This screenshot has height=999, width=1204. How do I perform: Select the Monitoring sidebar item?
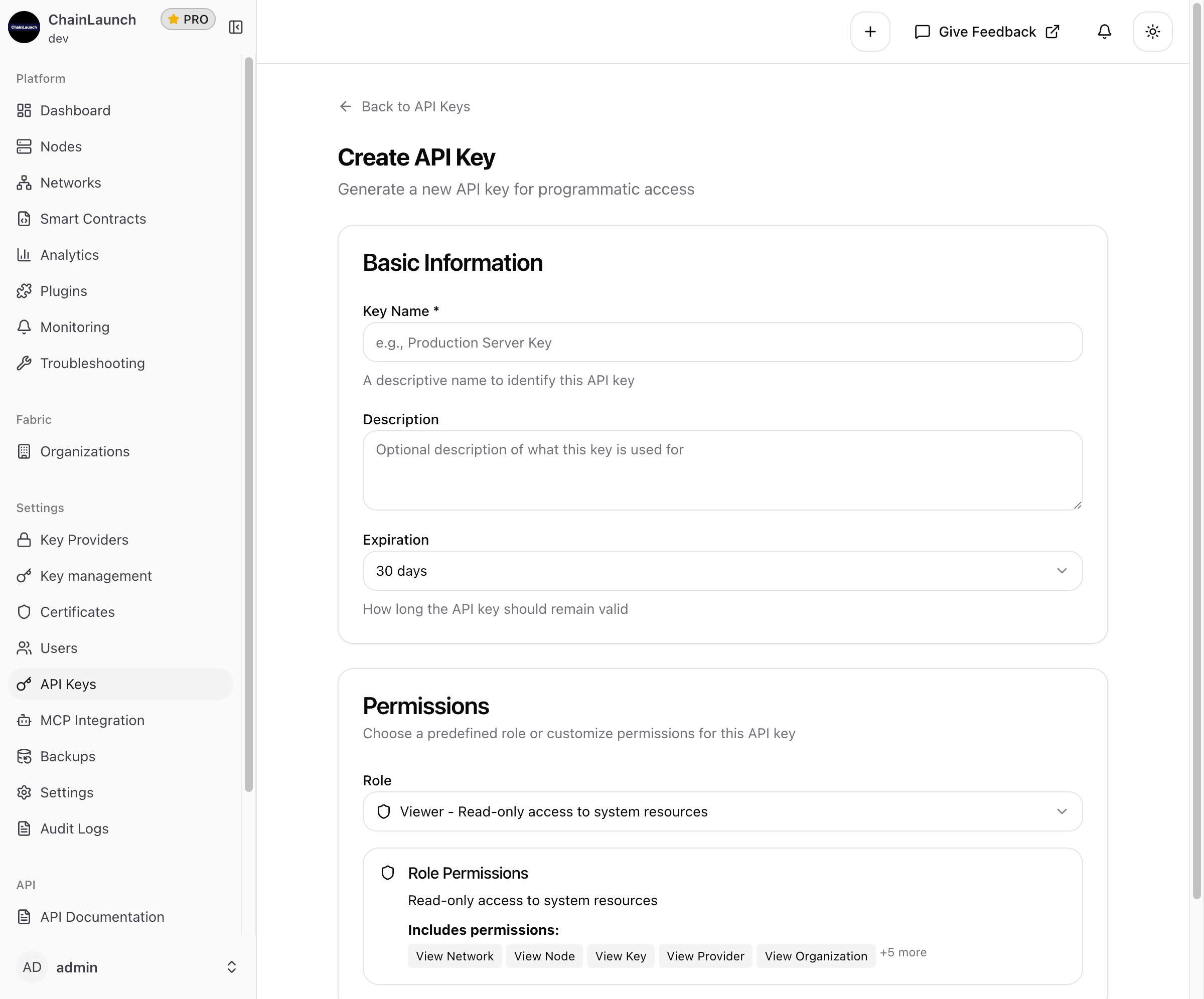click(75, 326)
